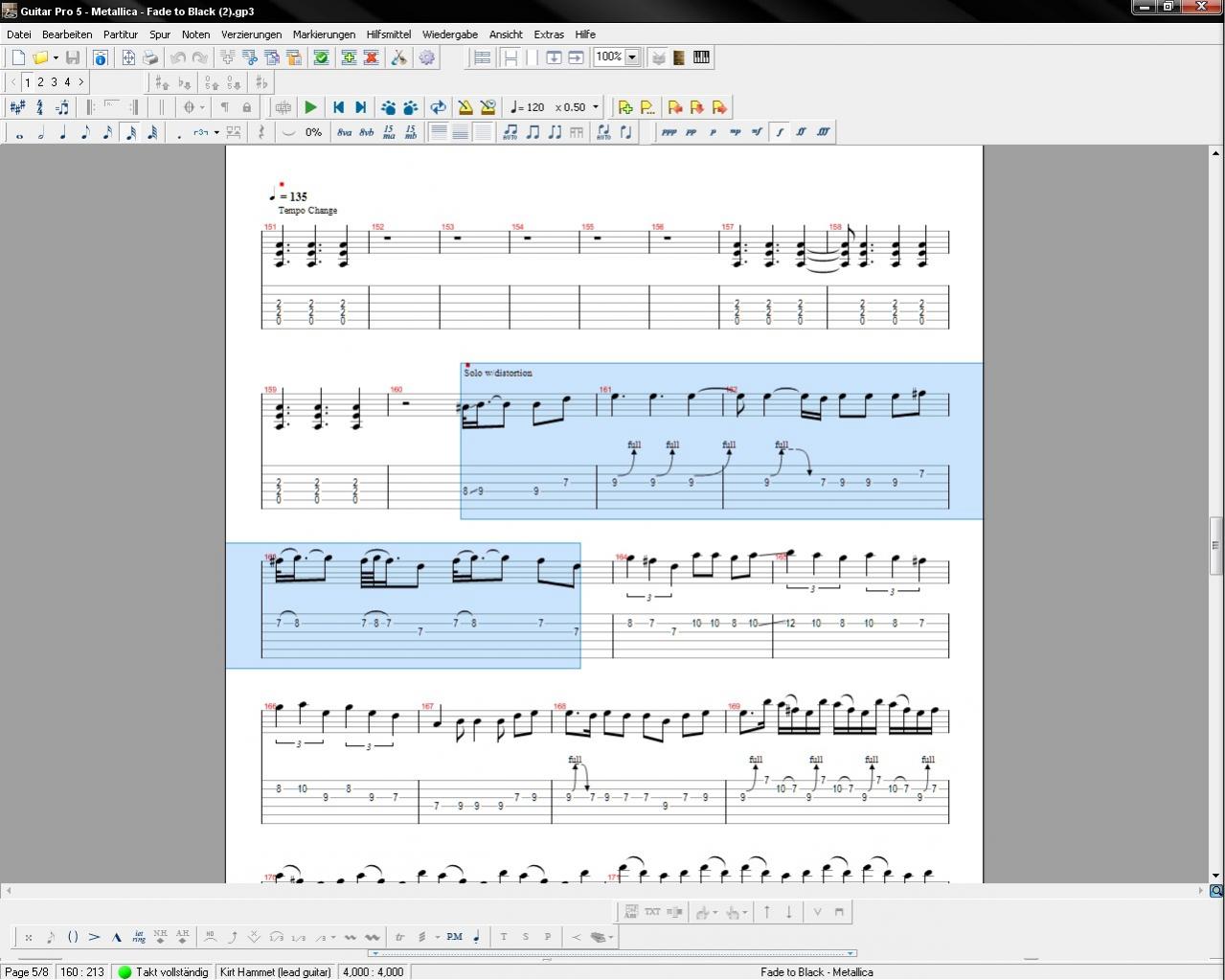The image size is (1225, 980).
Task: Open the Datei menu
Action: tap(19, 34)
